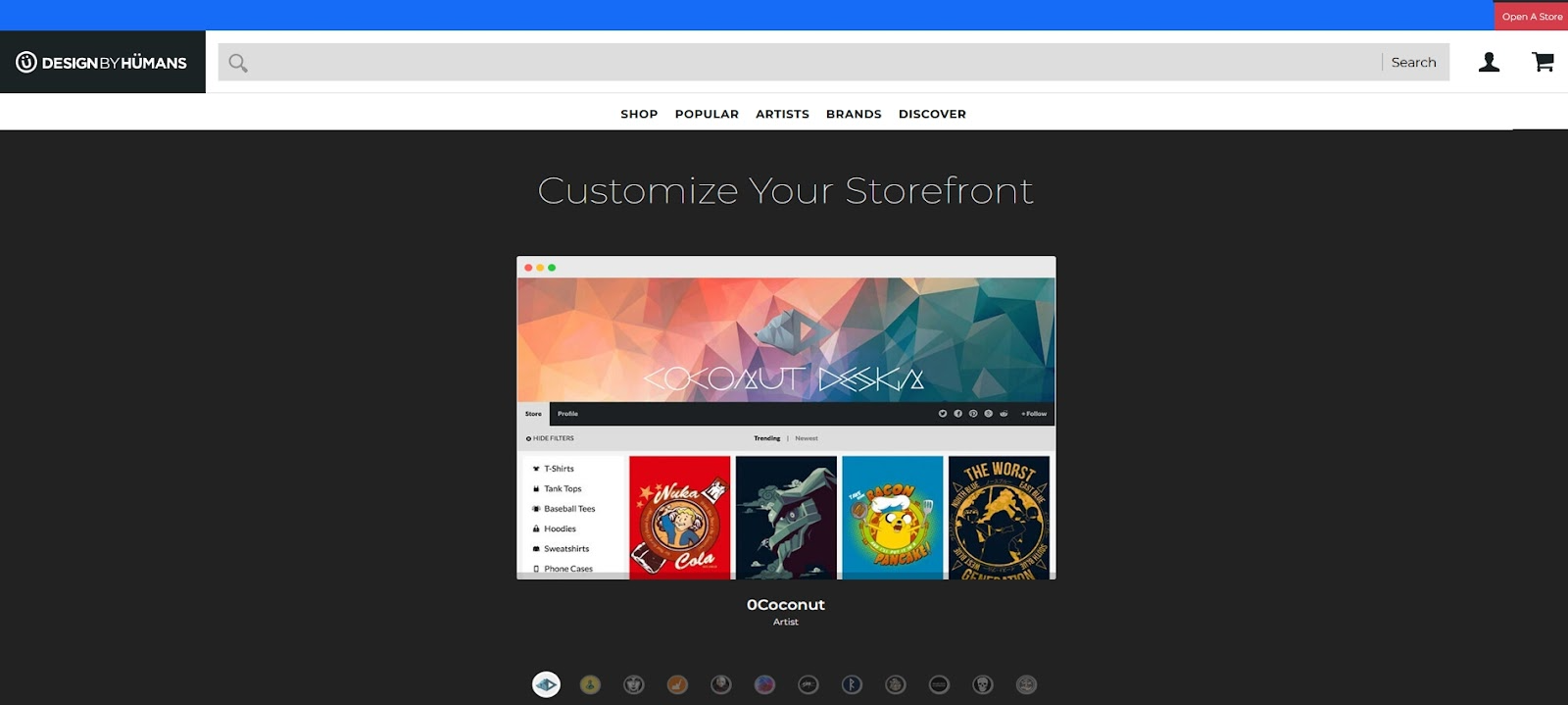Screen dimensions: 1568x705
Task: Click the Coconut Design storefront preview image
Action: click(x=786, y=418)
